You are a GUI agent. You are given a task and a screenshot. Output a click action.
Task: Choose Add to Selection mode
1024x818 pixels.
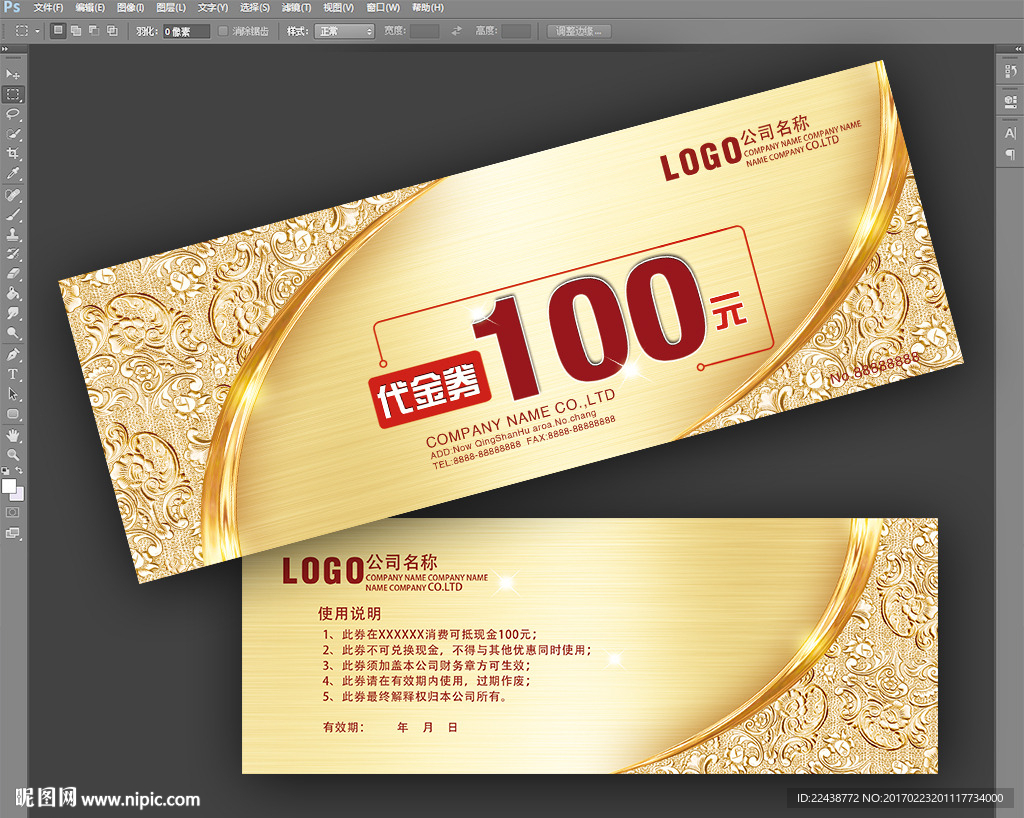pos(76,31)
